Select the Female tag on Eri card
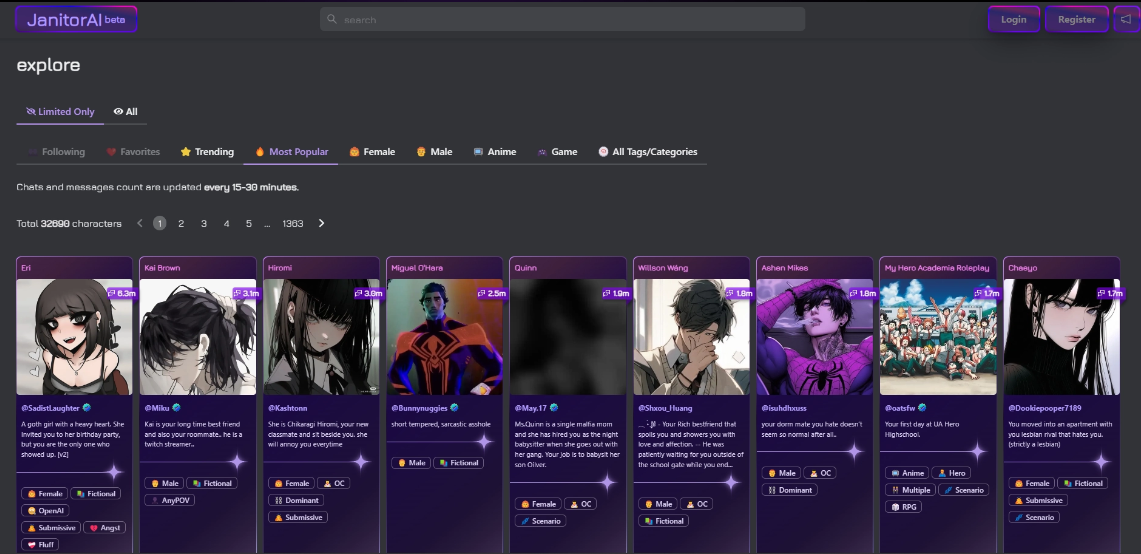The image size is (1141, 554). pyautogui.click(x=44, y=494)
